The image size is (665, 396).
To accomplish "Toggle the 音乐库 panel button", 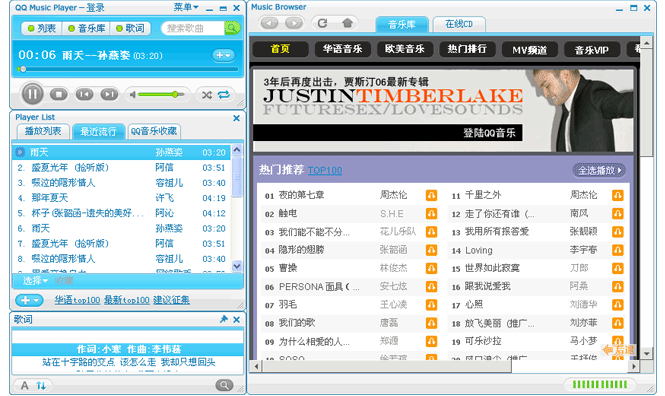I will pos(87,28).
